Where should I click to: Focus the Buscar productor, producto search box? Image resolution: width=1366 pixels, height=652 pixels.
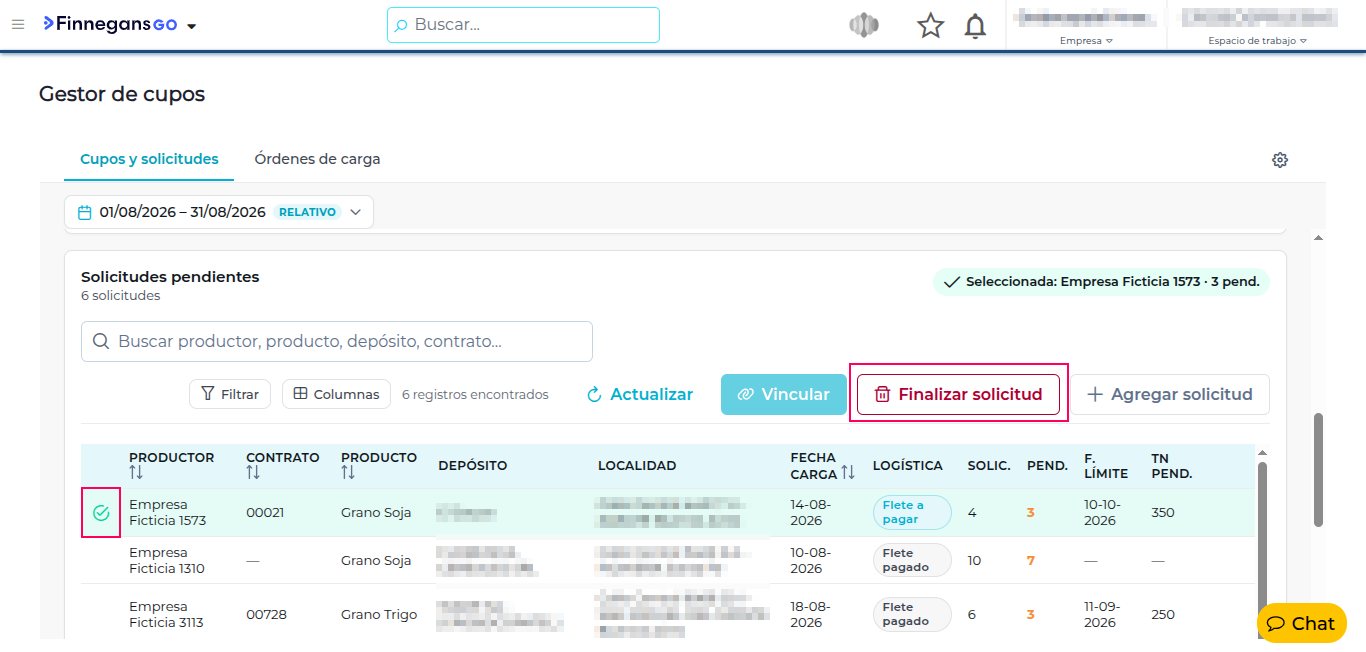pos(337,341)
